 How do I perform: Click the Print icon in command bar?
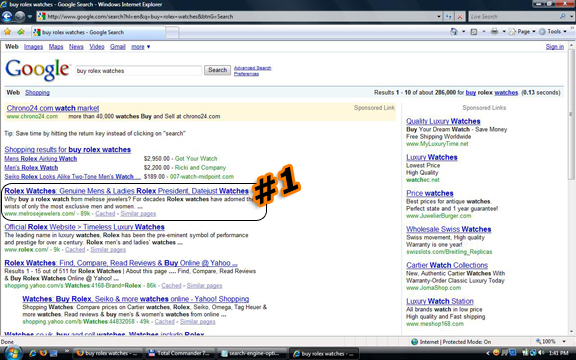(x=494, y=32)
